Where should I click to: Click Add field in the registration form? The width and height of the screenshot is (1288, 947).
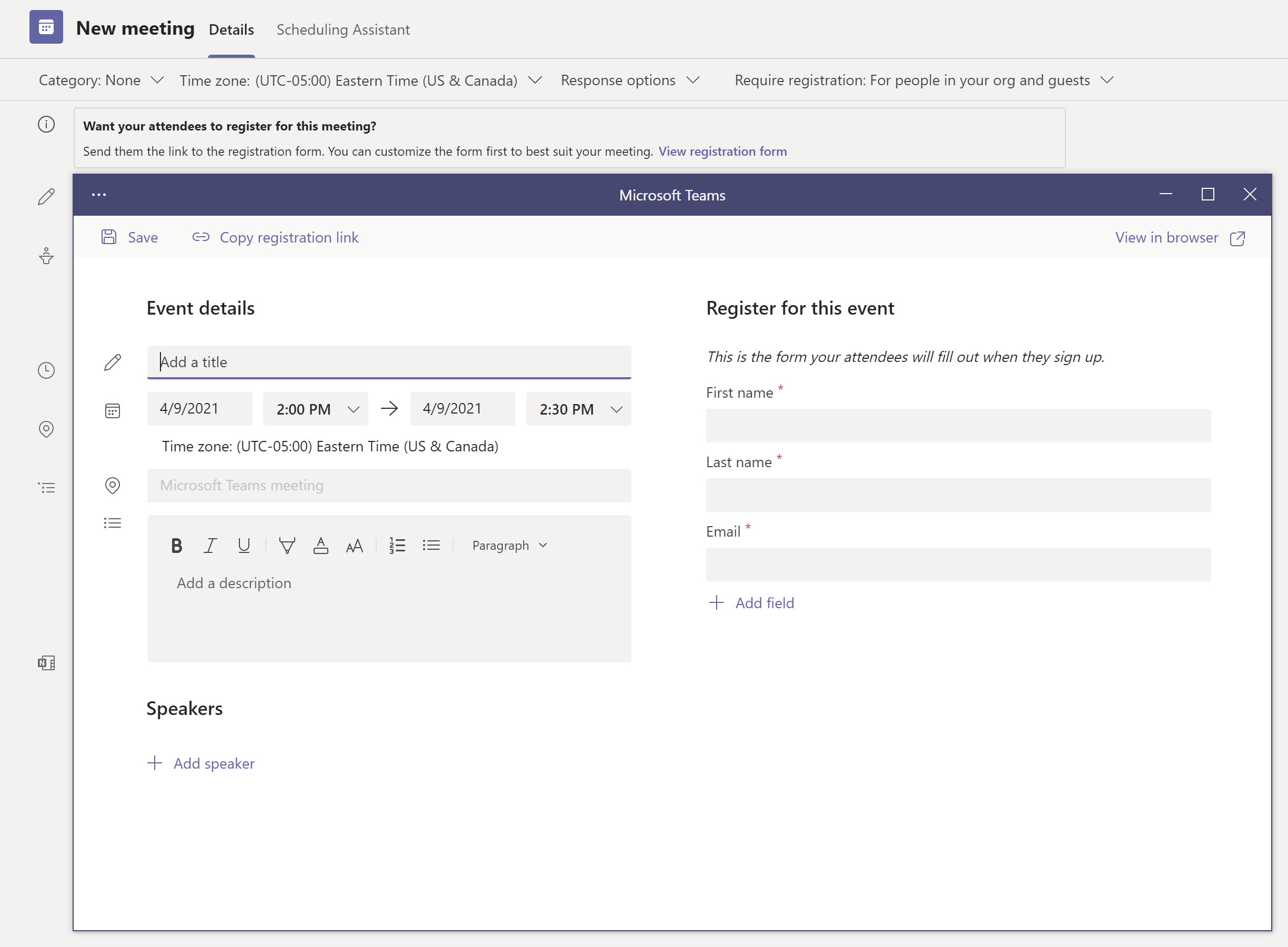(751, 603)
